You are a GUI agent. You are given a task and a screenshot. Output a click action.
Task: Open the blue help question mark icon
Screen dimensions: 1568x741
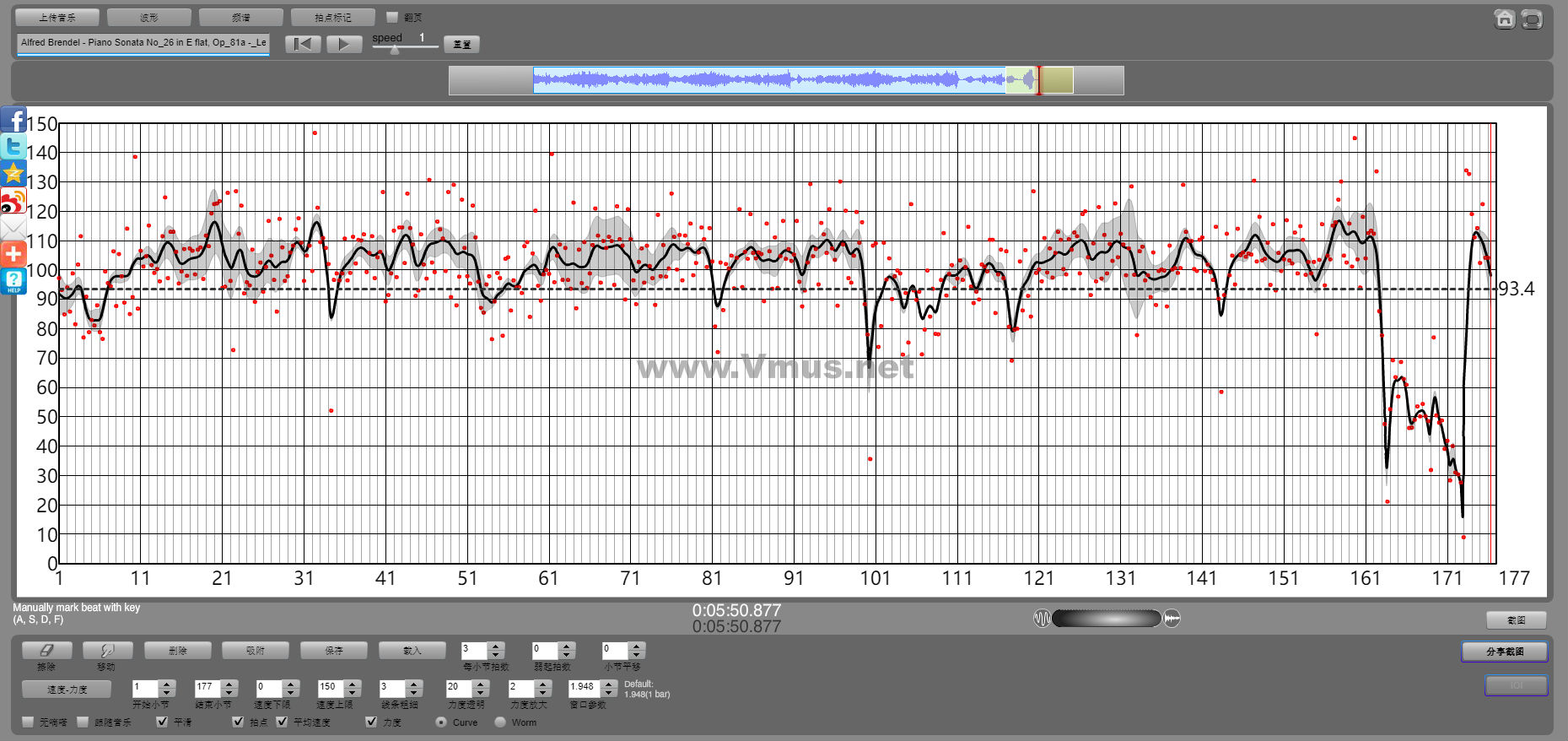click(x=13, y=281)
